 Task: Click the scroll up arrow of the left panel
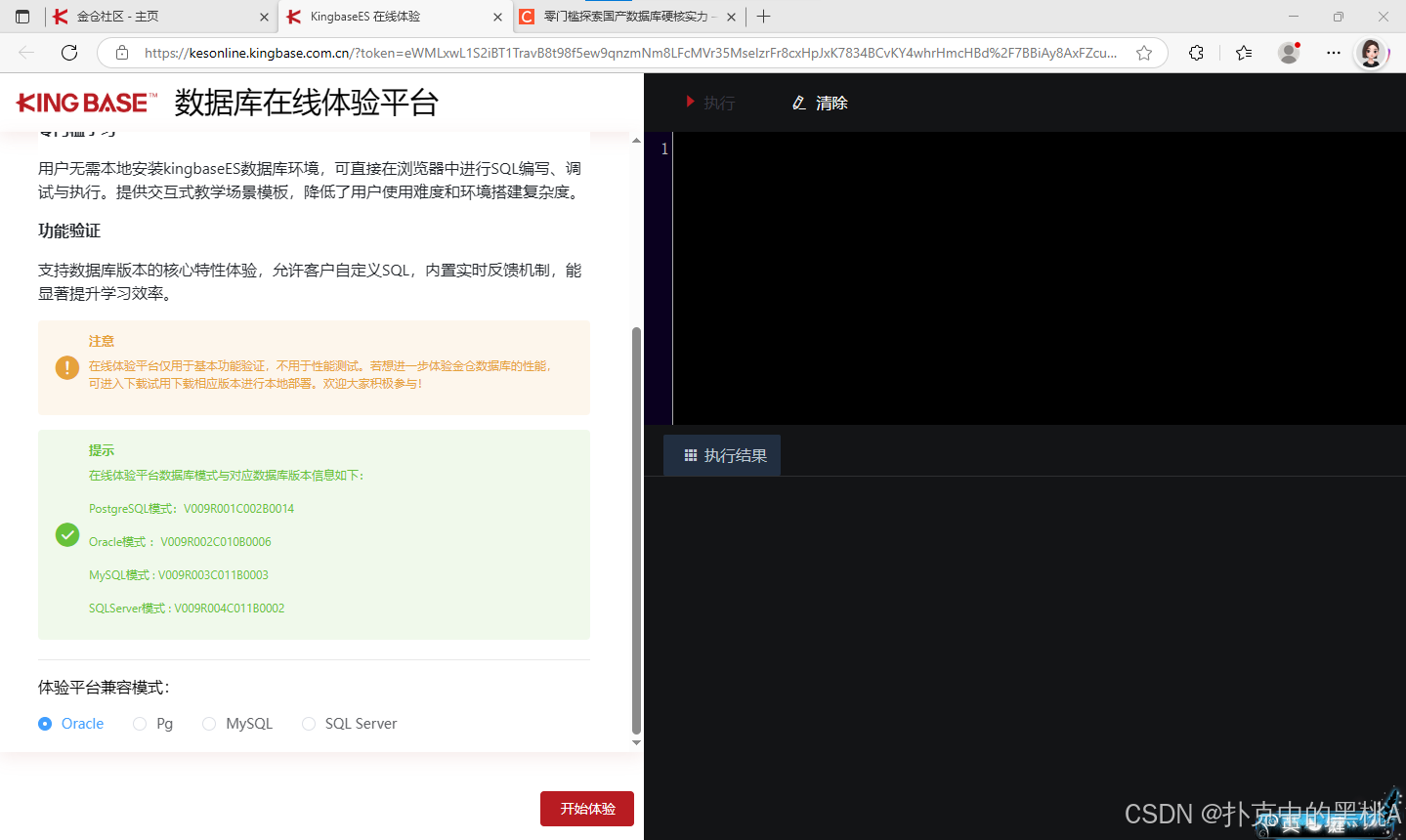636,141
